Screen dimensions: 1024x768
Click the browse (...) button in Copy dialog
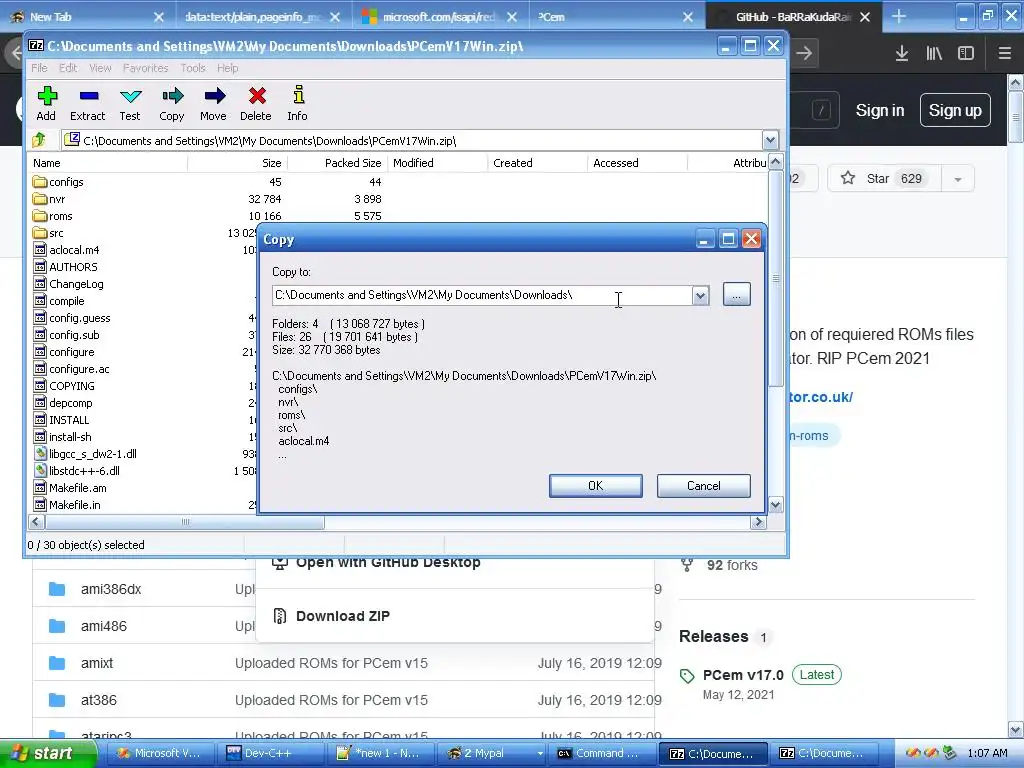pos(737,295)
